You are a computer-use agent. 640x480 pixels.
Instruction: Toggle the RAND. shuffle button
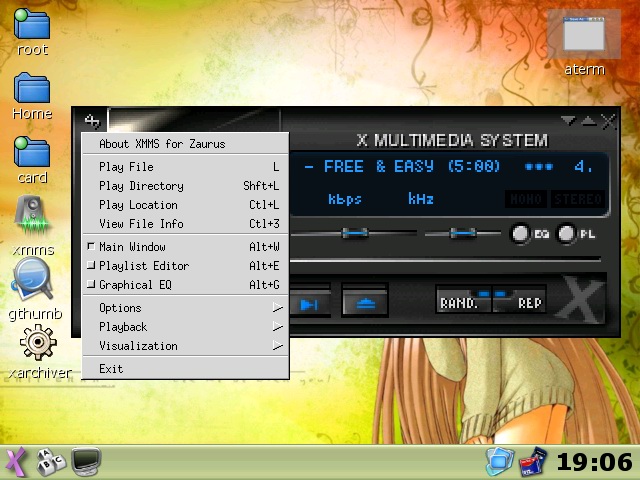[x=462, y=303]
